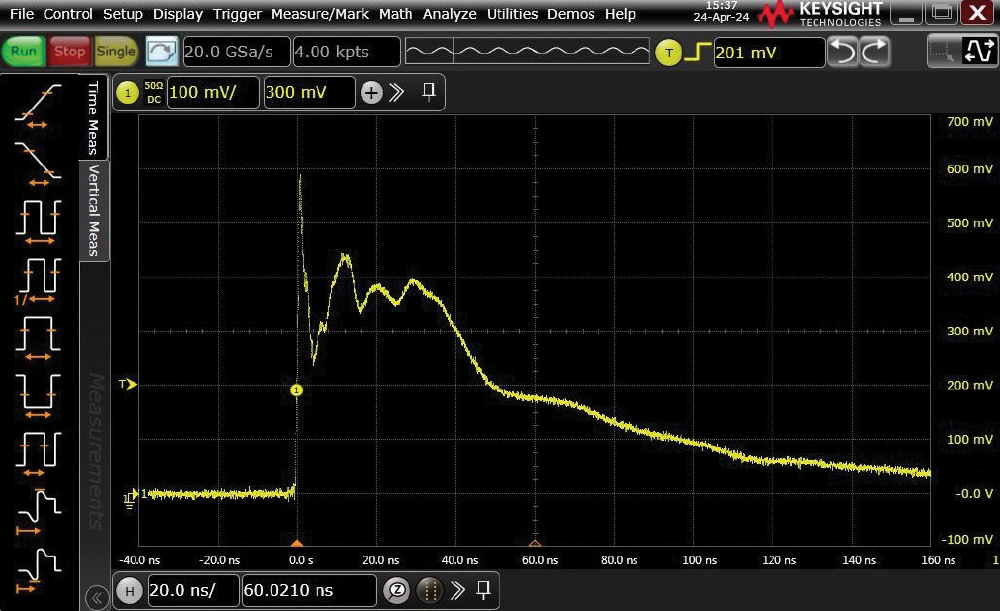
Task: Click the undo arrow icon
Action: [843, 52]
